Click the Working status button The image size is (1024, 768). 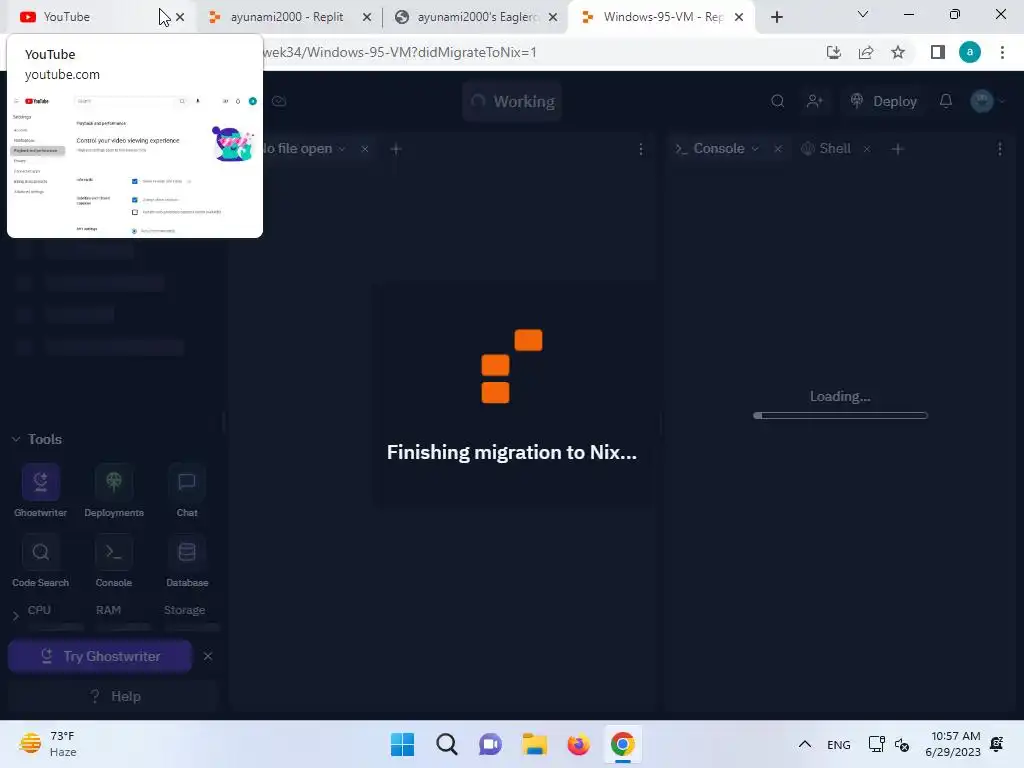click(x=513, y=101)
